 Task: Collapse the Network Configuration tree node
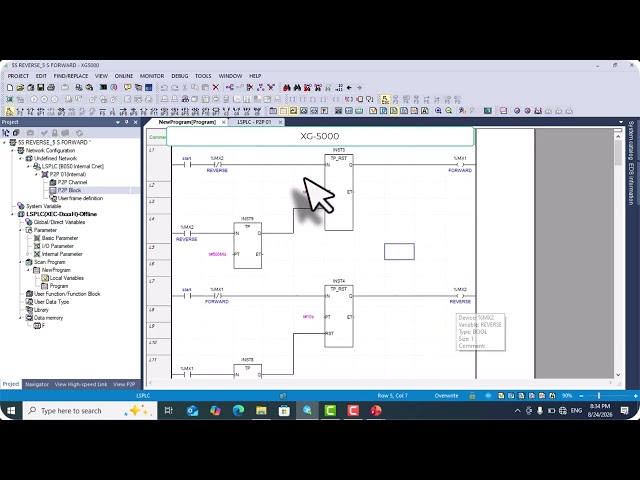coord(13,150)
